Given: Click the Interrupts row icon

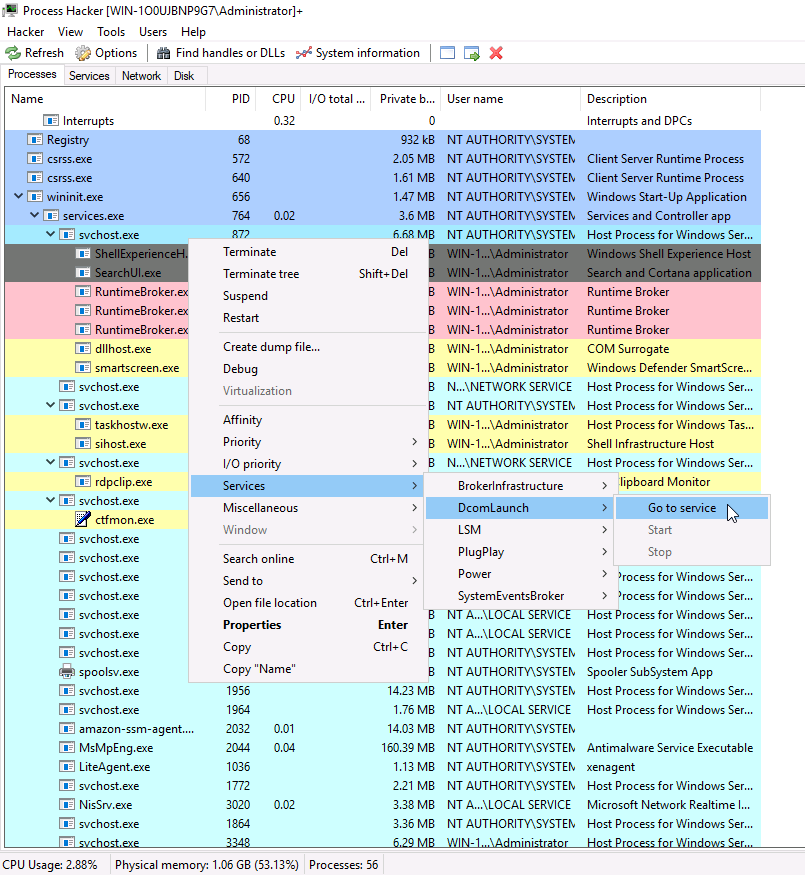Looking at the screenshot, I should (x=51, y=121).
